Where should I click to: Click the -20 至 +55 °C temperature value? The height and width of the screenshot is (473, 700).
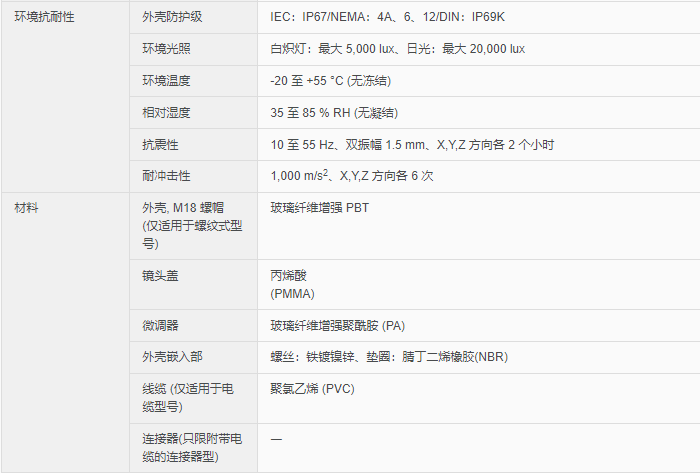coord(329,81)
